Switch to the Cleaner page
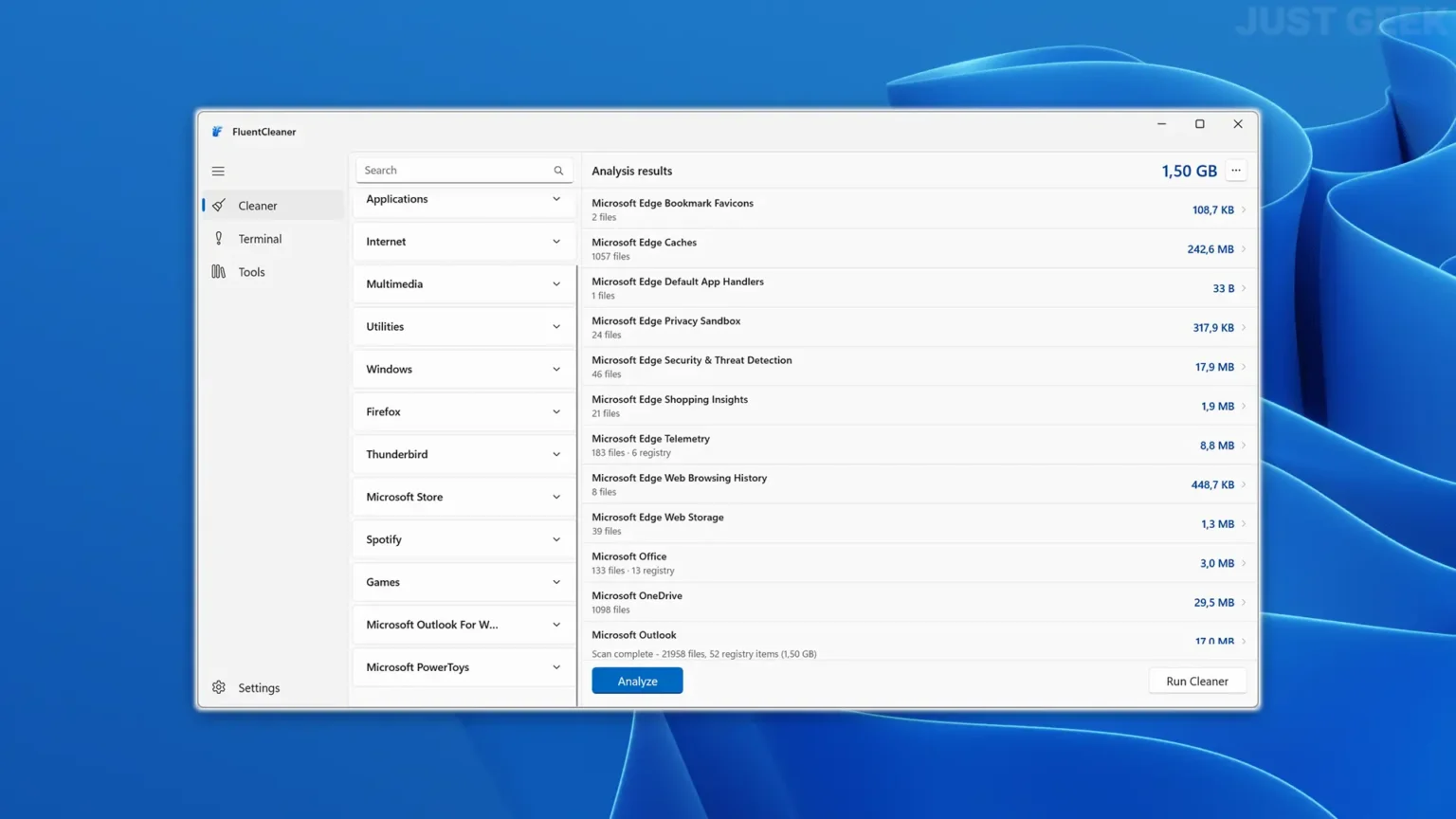1456x819 pixels. [273, 206]
